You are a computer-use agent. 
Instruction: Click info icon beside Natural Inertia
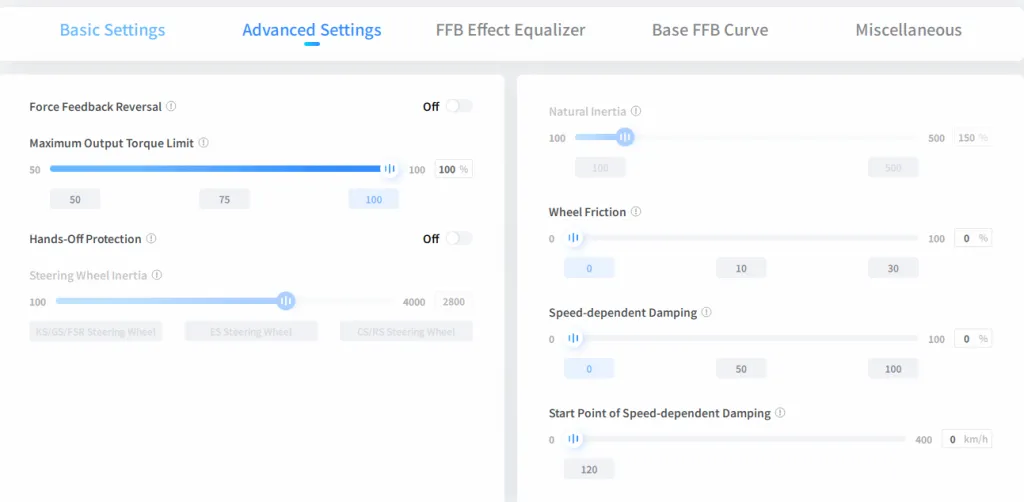point(636,111)
